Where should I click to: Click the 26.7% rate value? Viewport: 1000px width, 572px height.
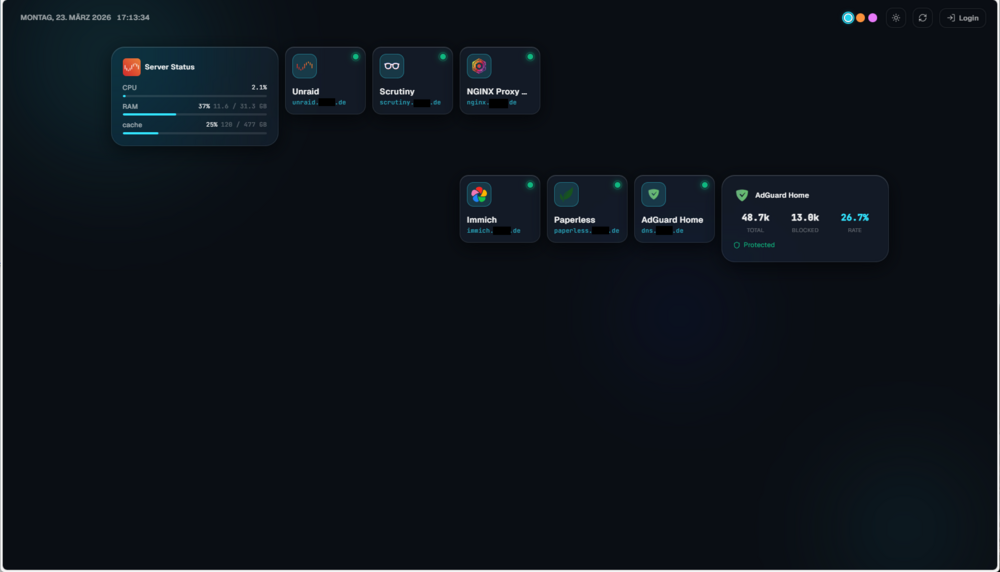[855, 217]
